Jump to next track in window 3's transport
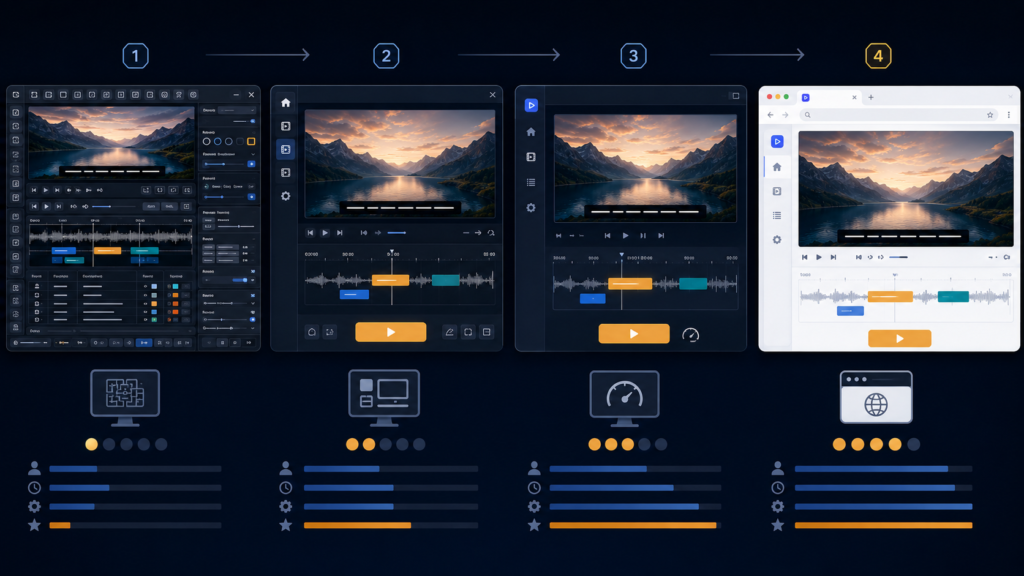The width and height of the screenshot is (1024, 576). tap(661, 235)
